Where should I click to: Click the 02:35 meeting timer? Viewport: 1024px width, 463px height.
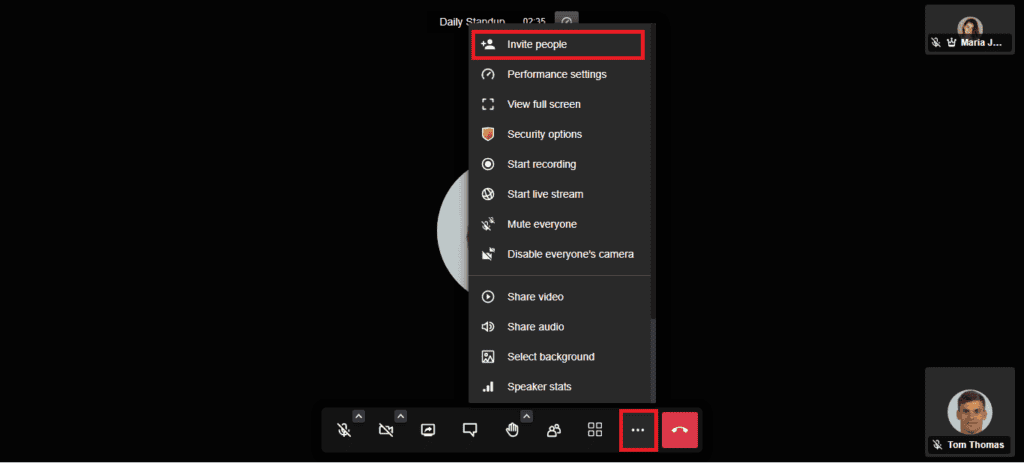[534, 22]
